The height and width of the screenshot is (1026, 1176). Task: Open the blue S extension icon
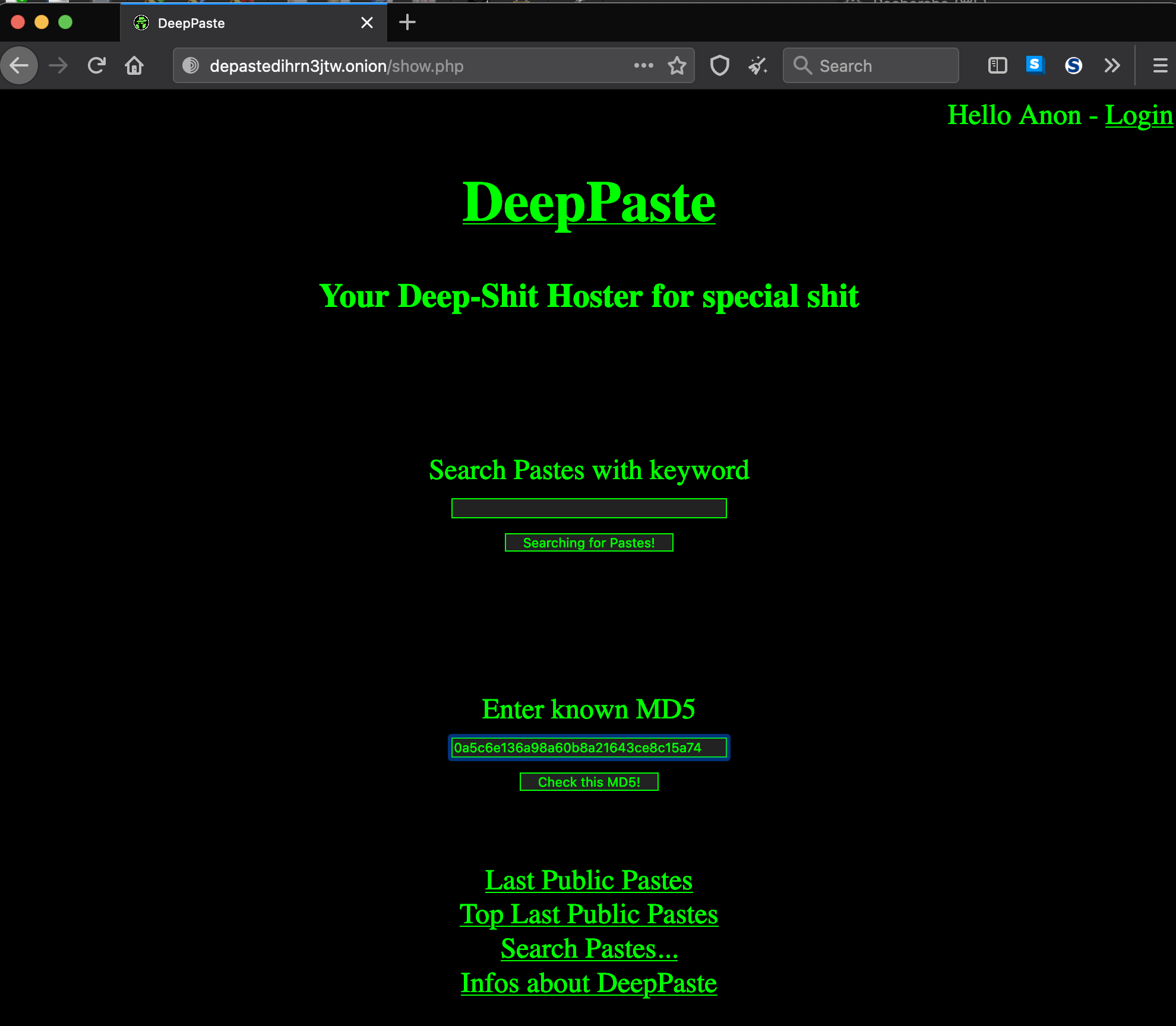1035,65
